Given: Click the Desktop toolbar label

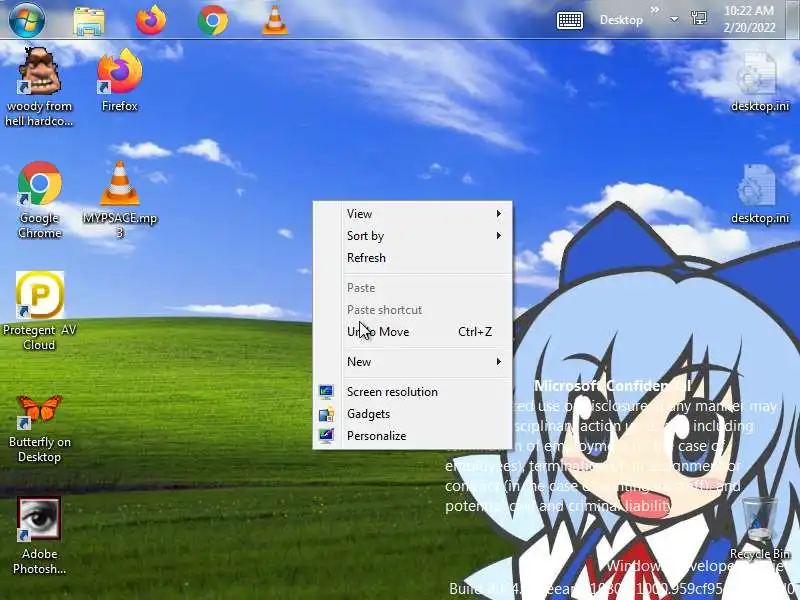Looking at the screenshot, I should [621, 20].
